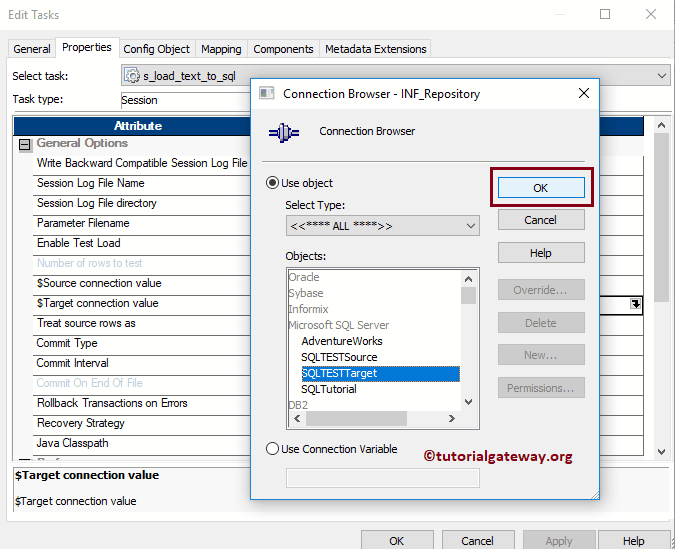Select the Use object radio button
Image resolution: width=675 pixels, height=549 pixels.
[x=272, y=183]
